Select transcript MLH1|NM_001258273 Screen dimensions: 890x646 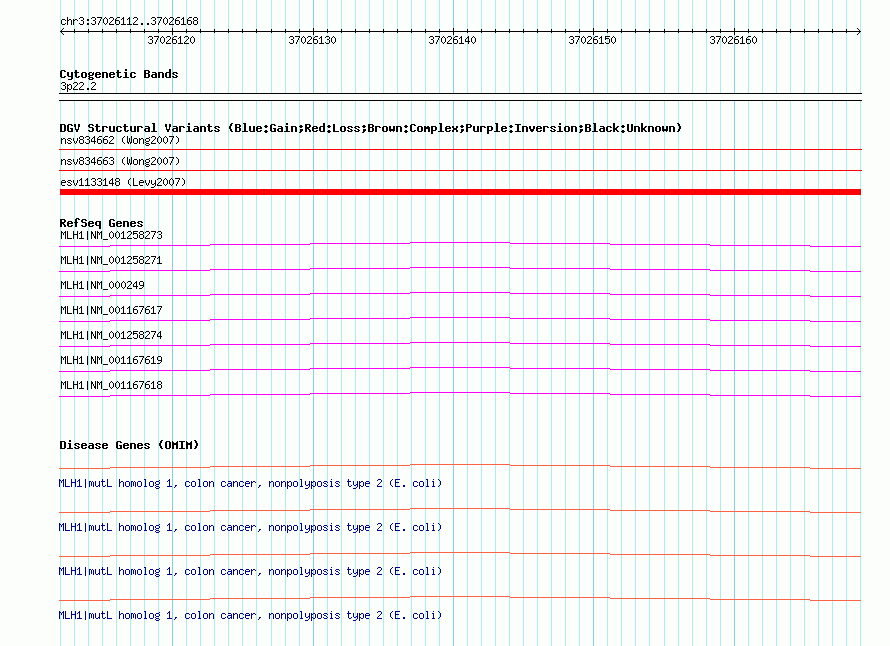(111, 235)
